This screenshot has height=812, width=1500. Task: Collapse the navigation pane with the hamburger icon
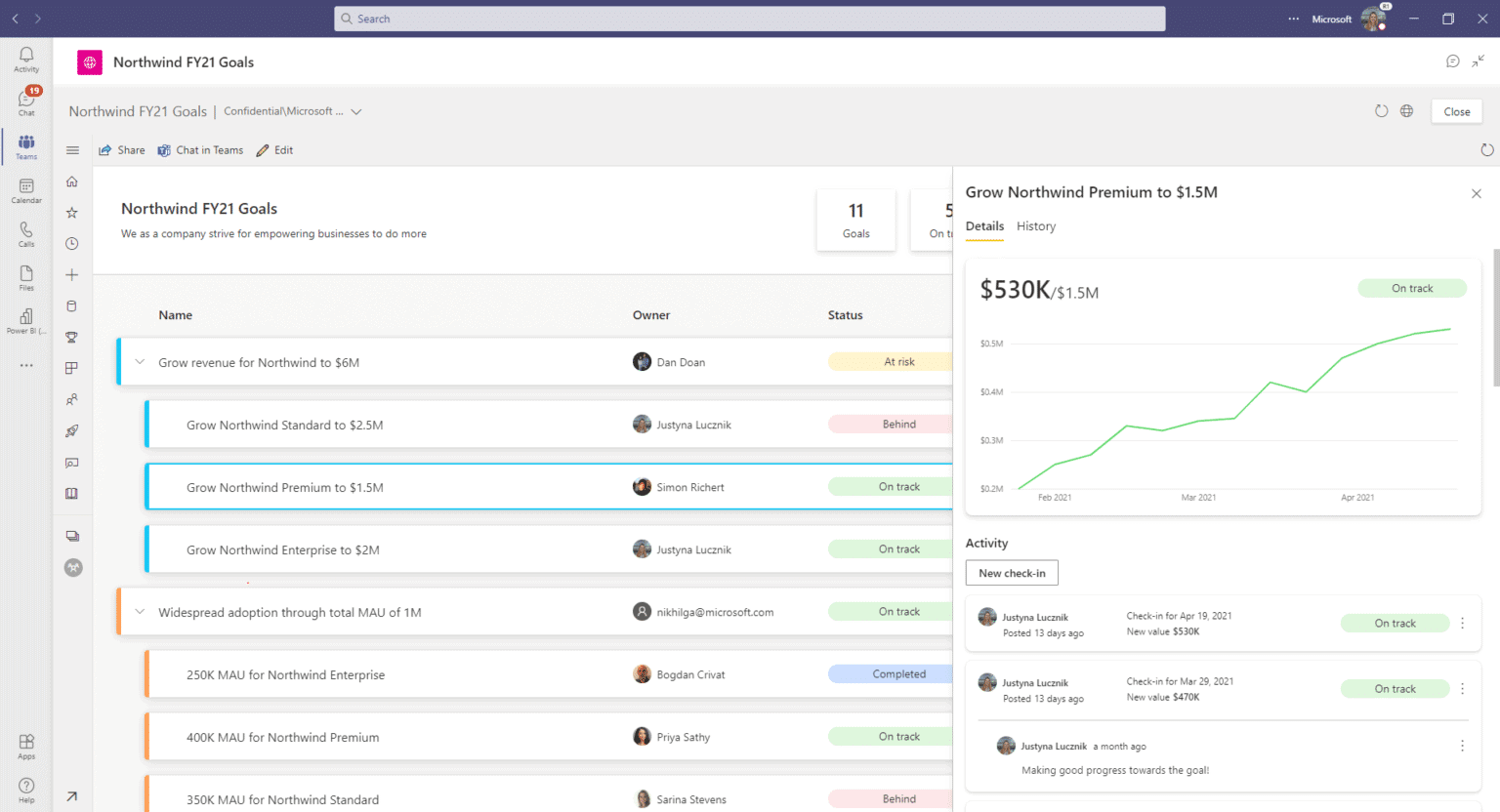pos(71,149)
